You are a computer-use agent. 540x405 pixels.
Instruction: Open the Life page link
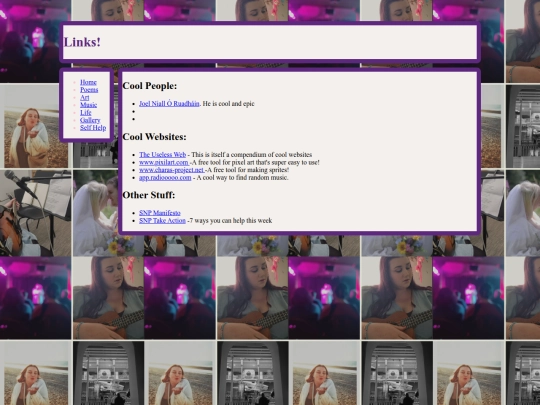(86, 113)
